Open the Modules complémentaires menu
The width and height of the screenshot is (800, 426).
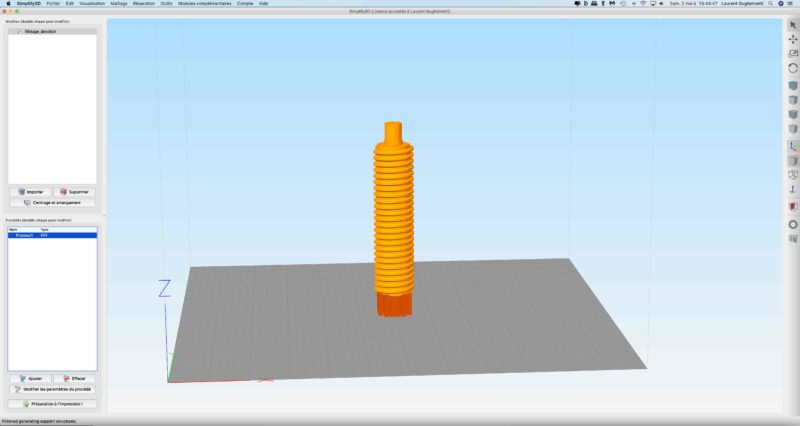[204, 4]
